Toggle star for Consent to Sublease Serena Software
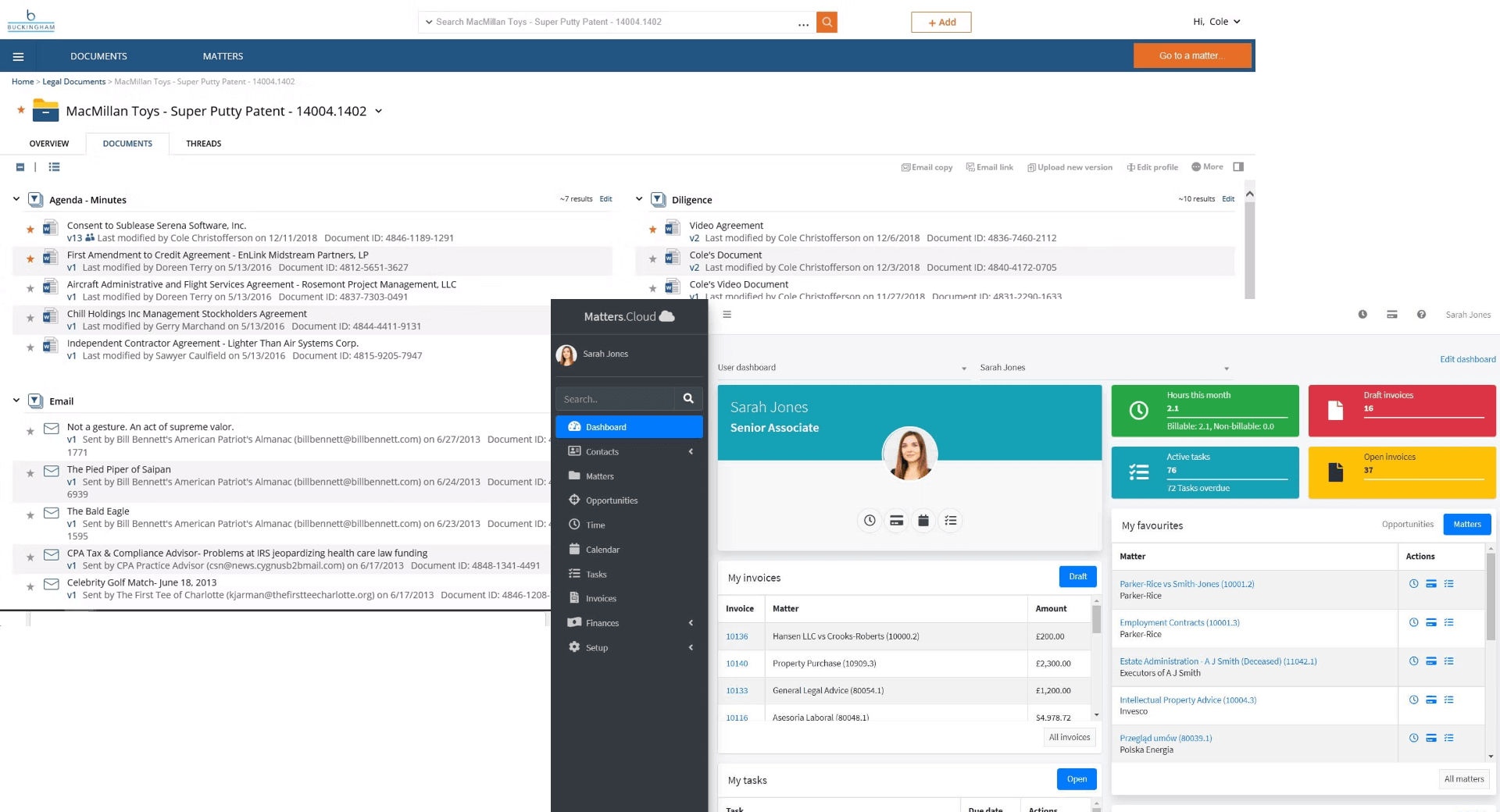The height and width of the screenshot is (812, 1500). (30, 230)
